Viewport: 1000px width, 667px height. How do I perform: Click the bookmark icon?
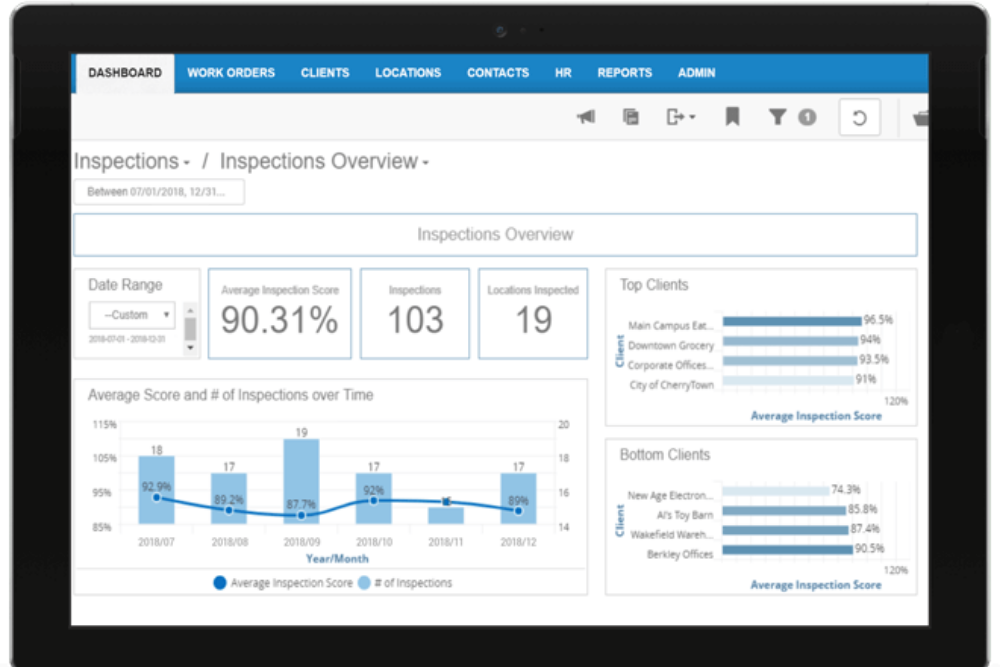click(x=732, y=117)
